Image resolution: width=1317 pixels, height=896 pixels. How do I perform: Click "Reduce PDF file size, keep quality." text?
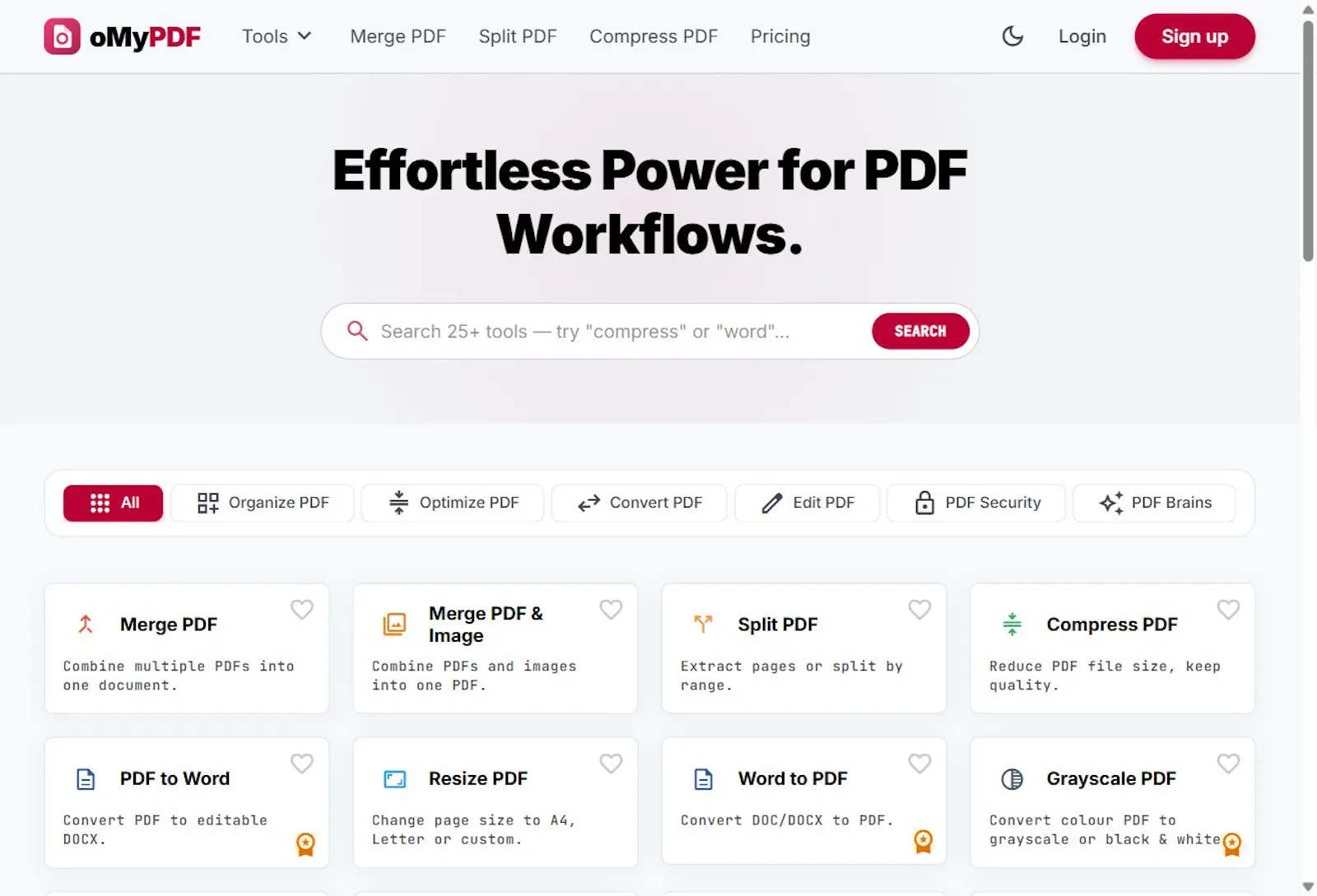coord(1105,675)
